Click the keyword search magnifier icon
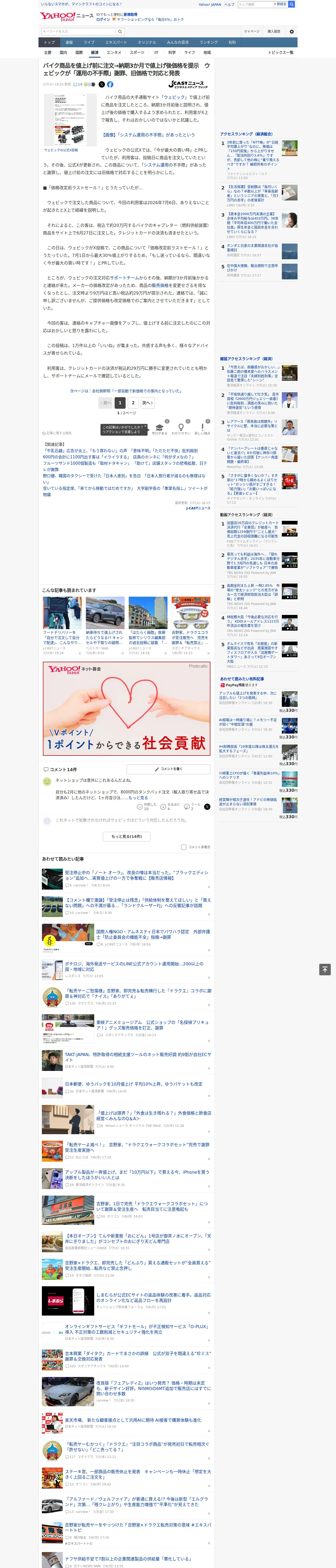 120,32
